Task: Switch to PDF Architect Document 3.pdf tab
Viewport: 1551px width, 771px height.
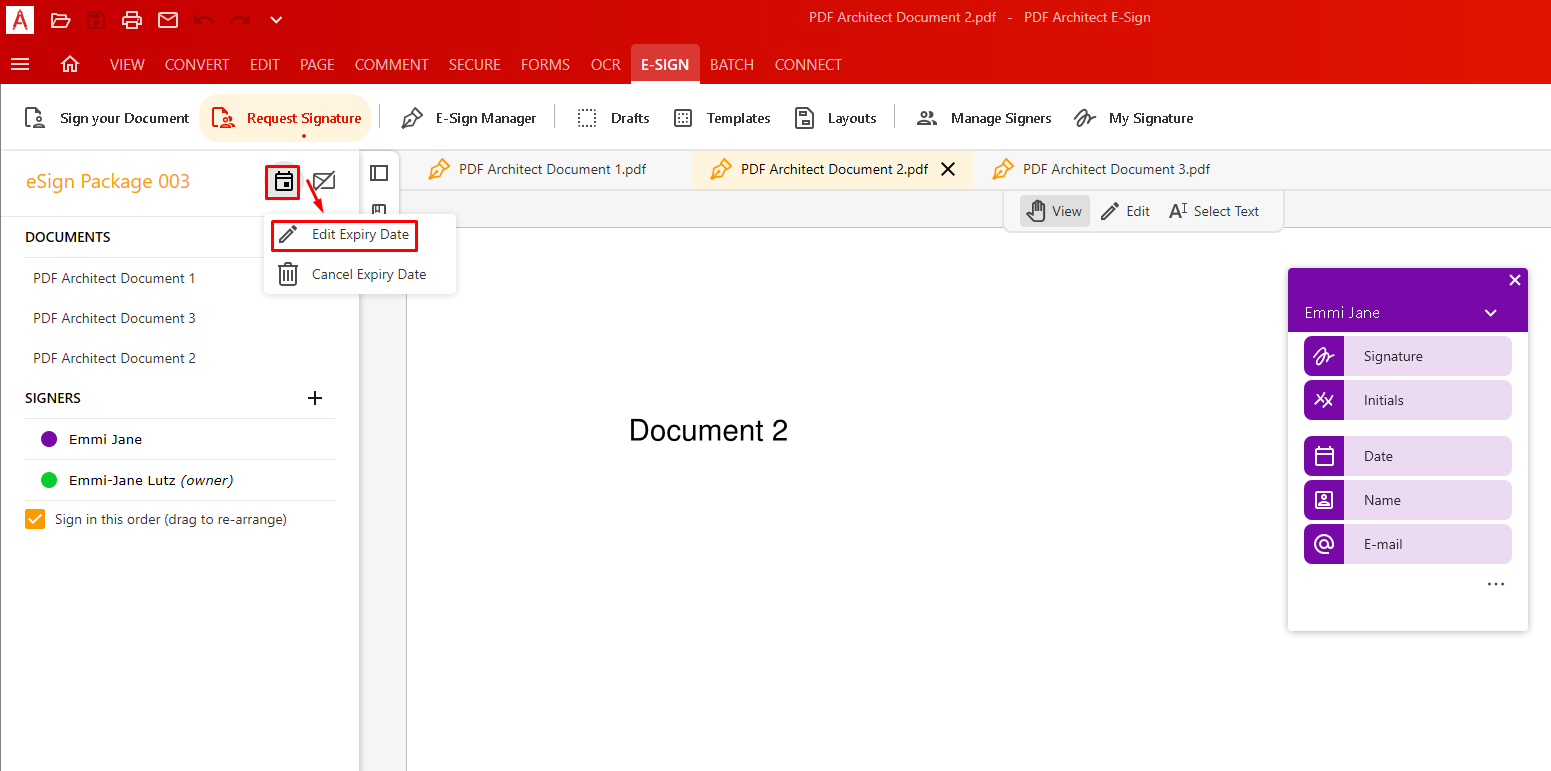Action: (x=1102, y=169)
